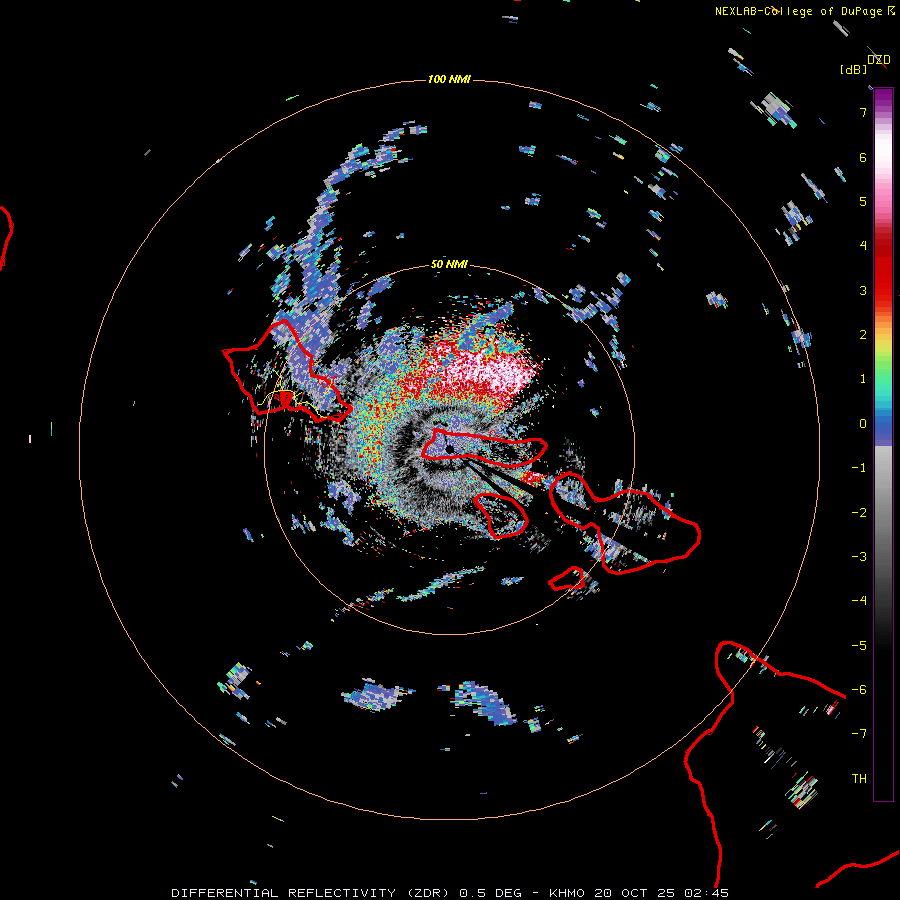Click the ZDR color scale bar

coord(883,445)
